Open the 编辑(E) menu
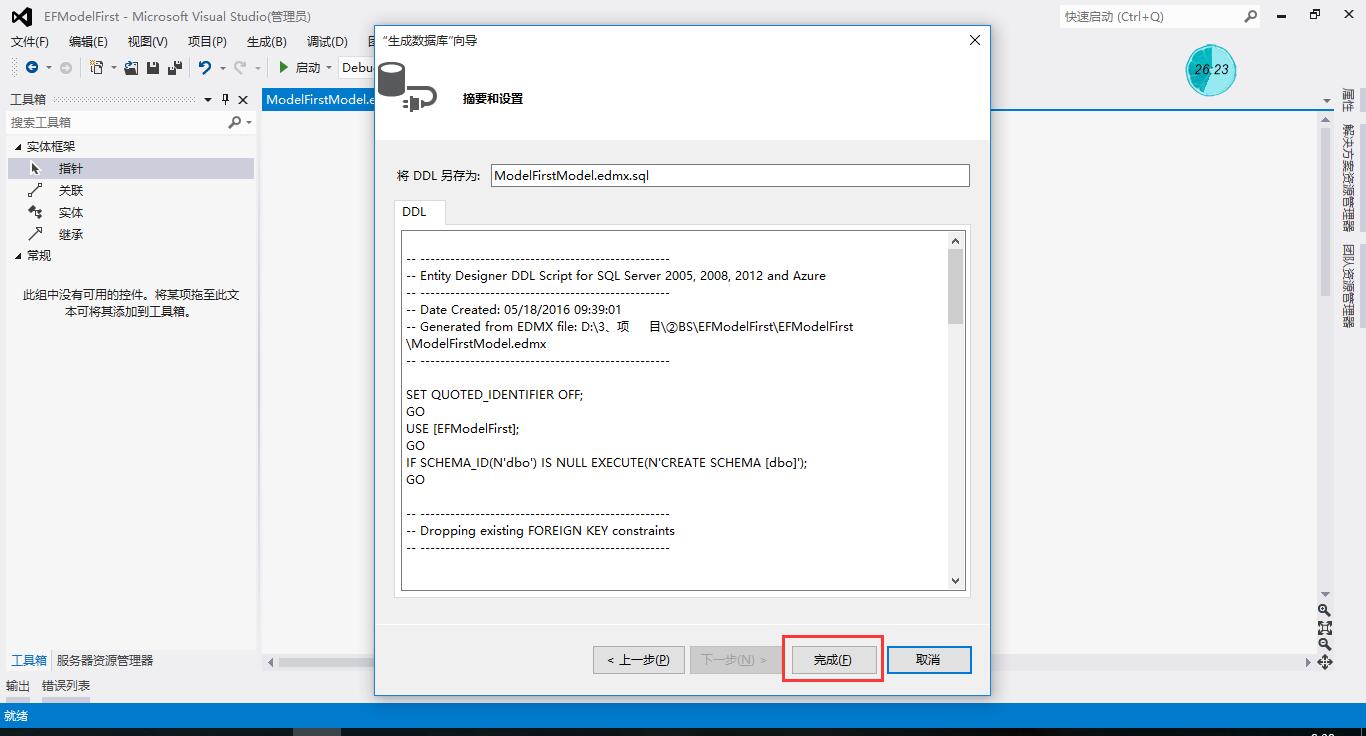Screen dimensions: 1366x736 pos(88,41)
